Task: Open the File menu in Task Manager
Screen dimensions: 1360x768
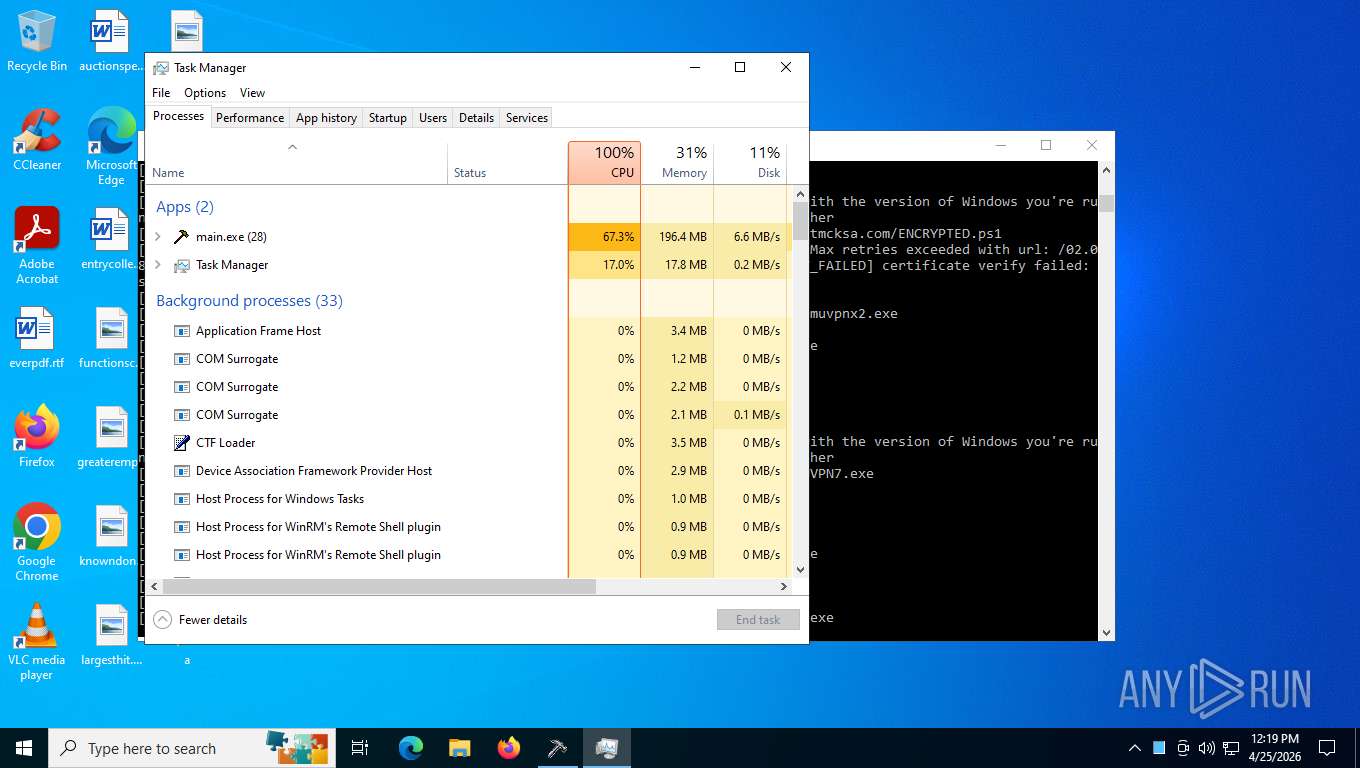Action: pos(161,93)
